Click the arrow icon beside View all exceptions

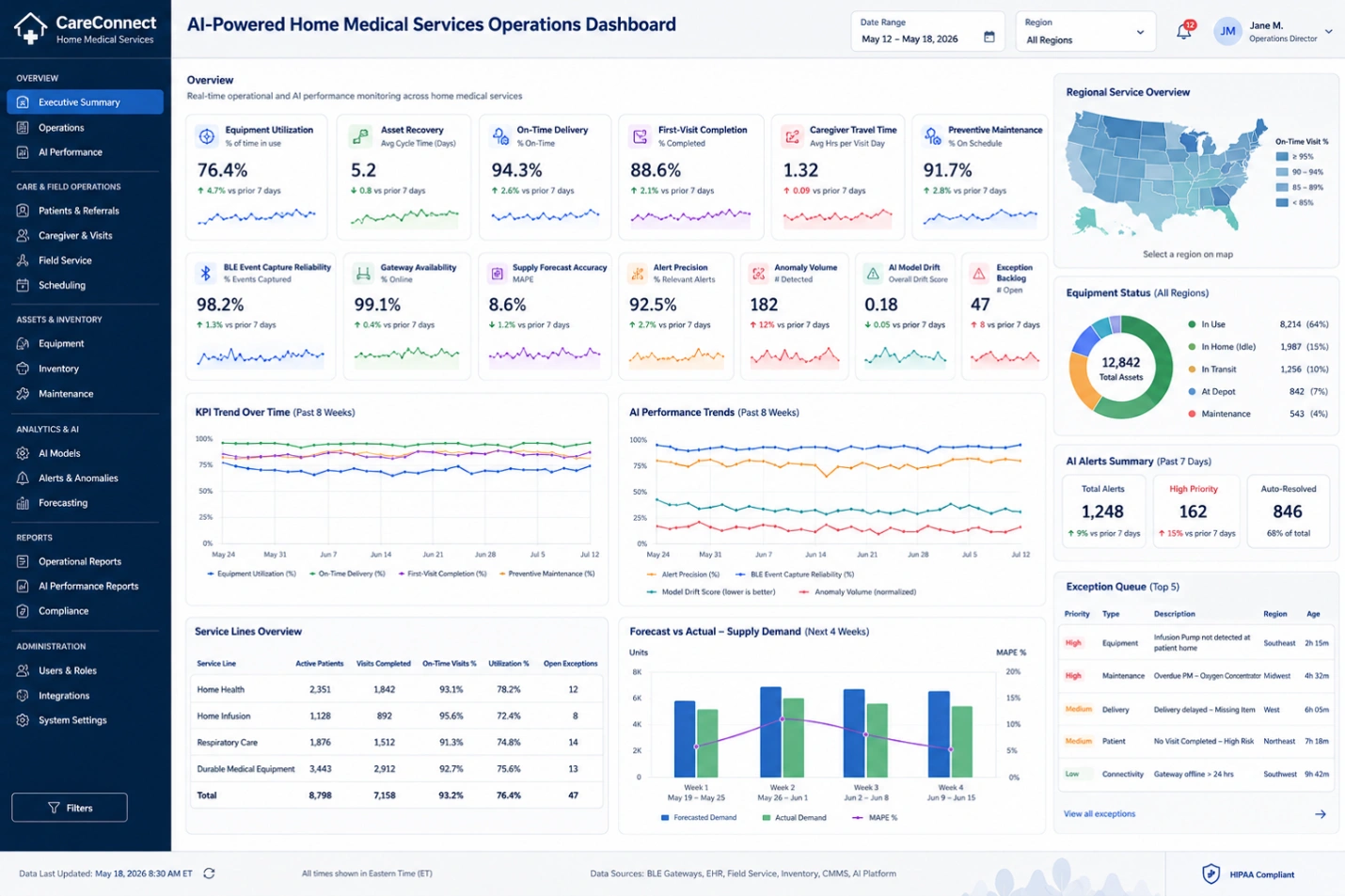(1321, 814)
